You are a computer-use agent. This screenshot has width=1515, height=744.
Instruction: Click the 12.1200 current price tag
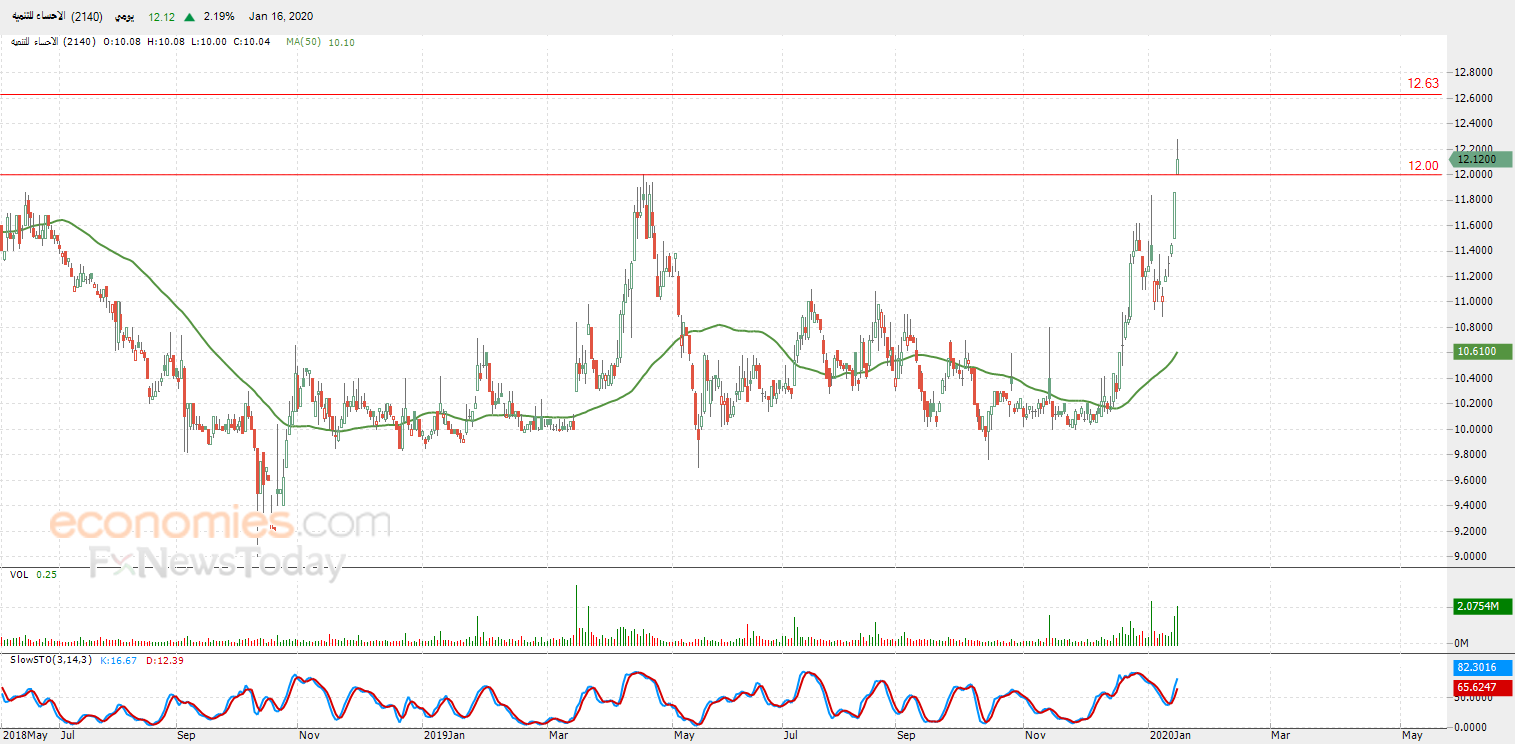(x=1482, y=159)
